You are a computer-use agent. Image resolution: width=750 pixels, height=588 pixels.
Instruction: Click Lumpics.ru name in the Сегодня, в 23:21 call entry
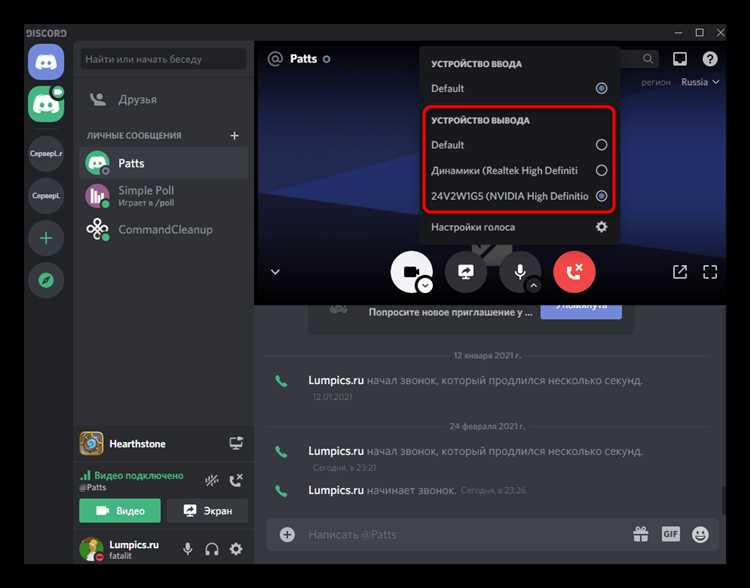pyautogui.click(x=336, y=451)
